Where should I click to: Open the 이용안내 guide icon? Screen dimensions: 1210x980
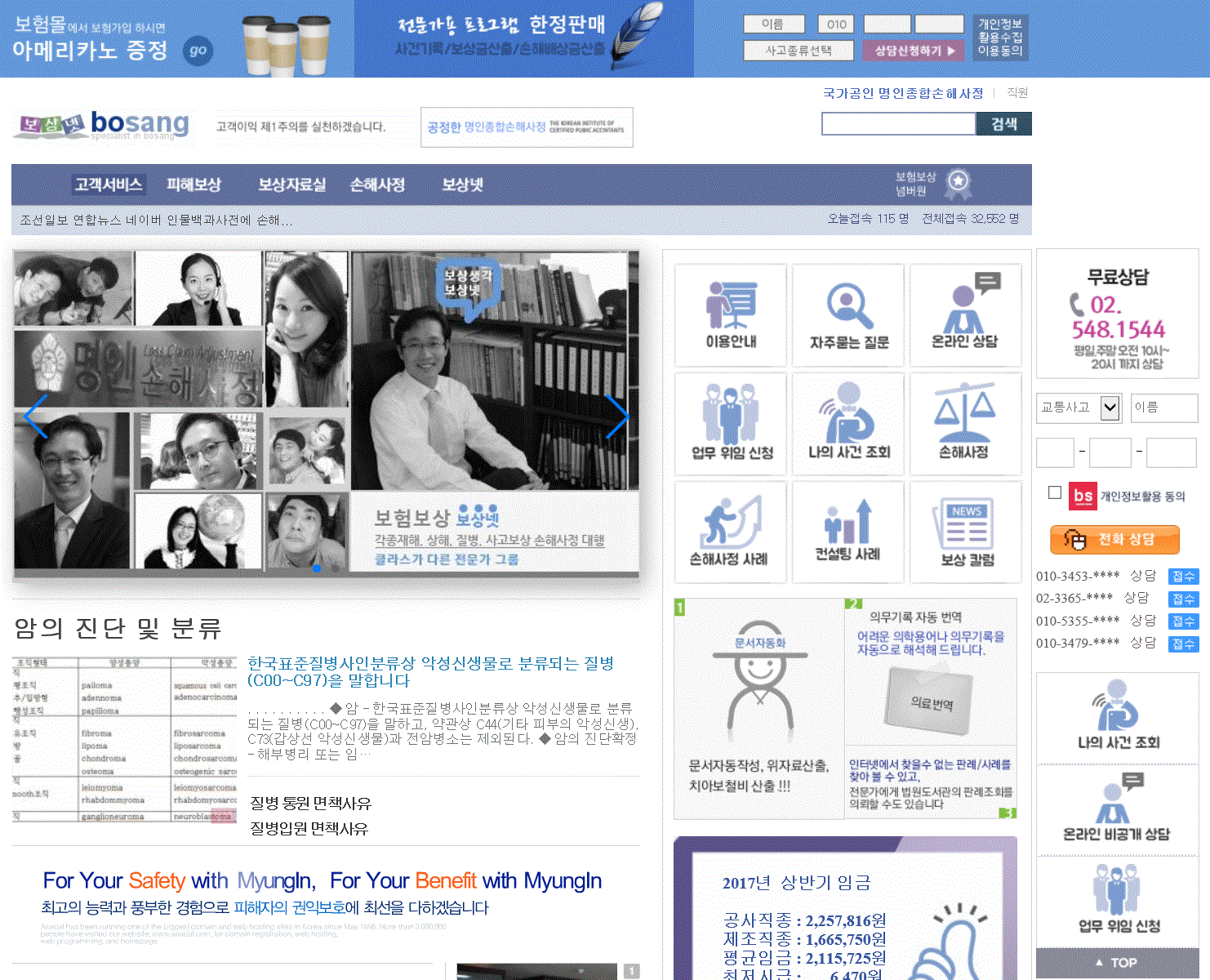(731, 314)
